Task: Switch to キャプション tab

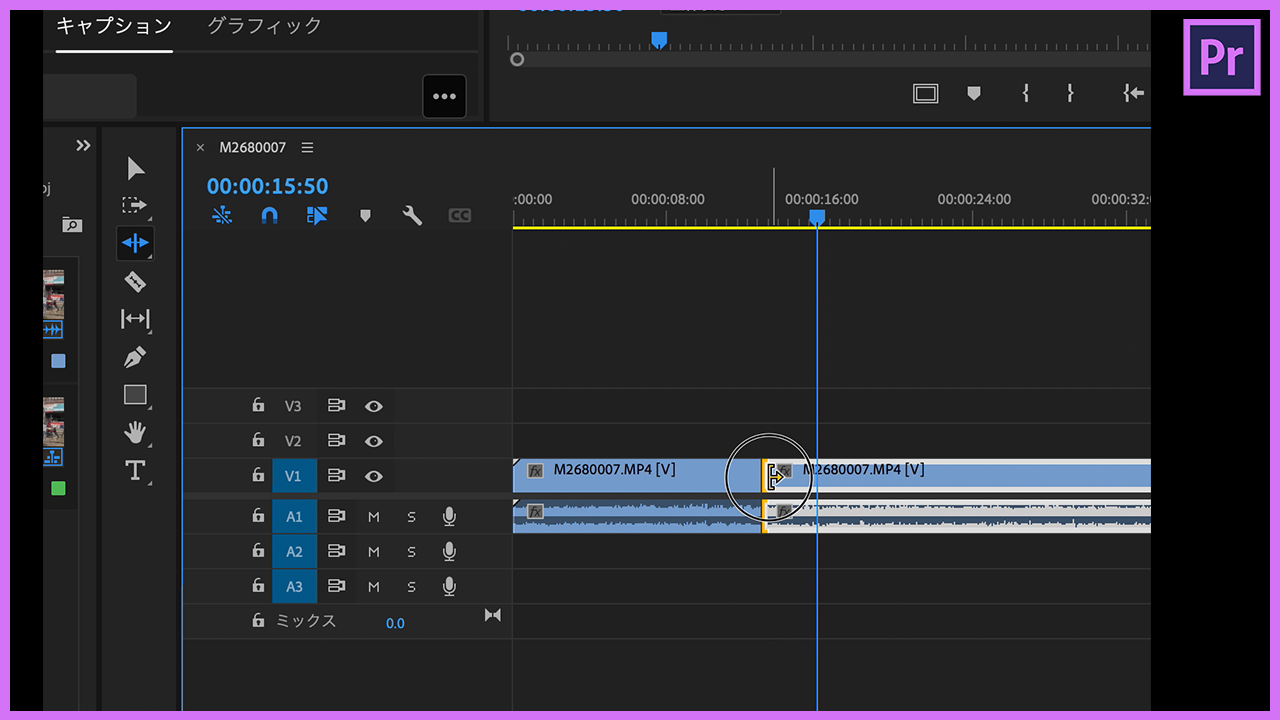Action: coord(114,26)
